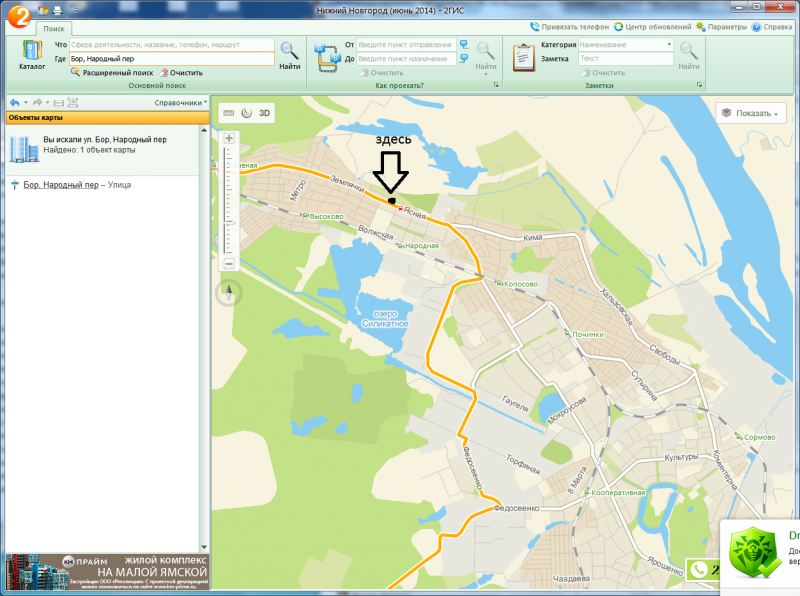Open the forward history dropdown arrow

47,103
